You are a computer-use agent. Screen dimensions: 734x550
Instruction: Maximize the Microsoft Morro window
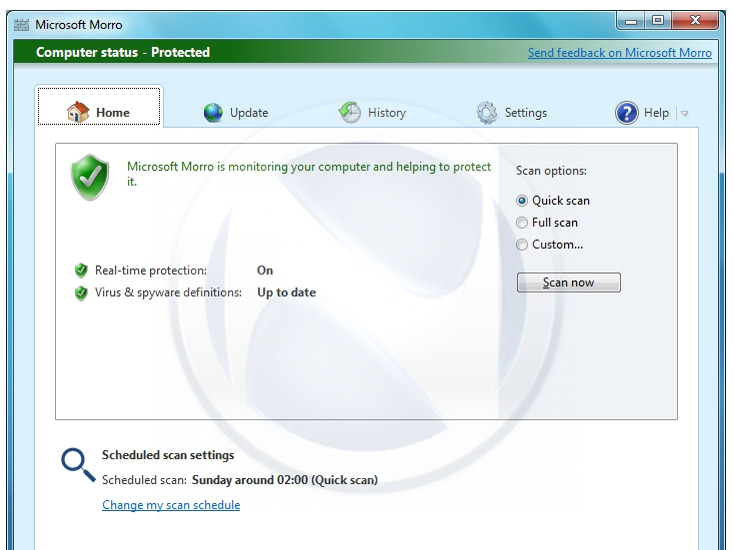click(658, 21)
